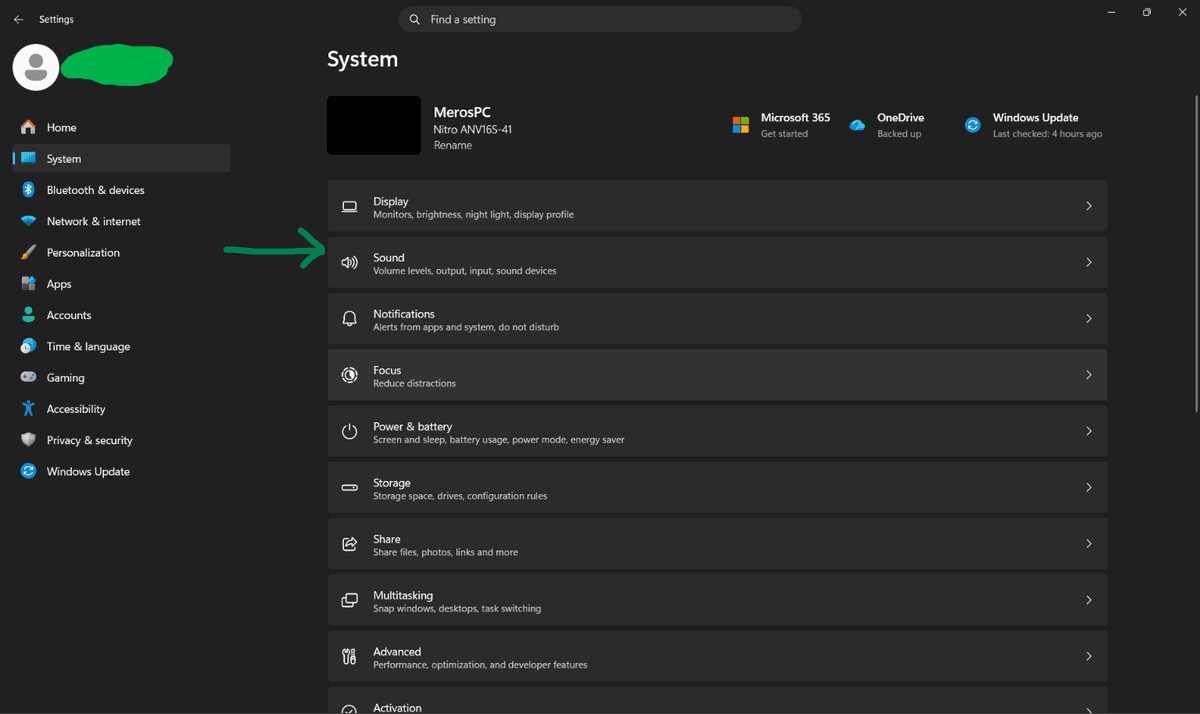Click the Nitro ANV16S-41 model text
This screenshot has height=714, width=1200.
[473, 130]
